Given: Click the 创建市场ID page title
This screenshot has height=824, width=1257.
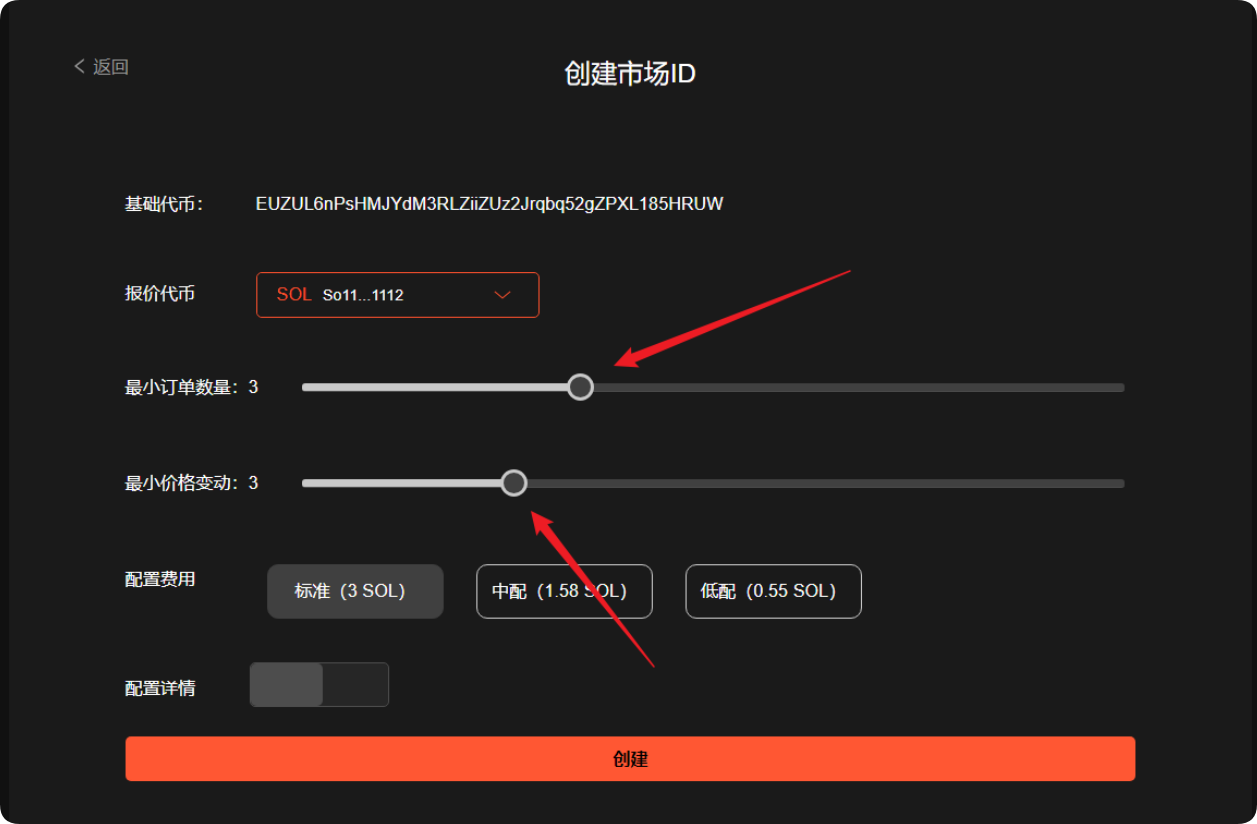Looking at the screenshot, I should pos(630,74).
